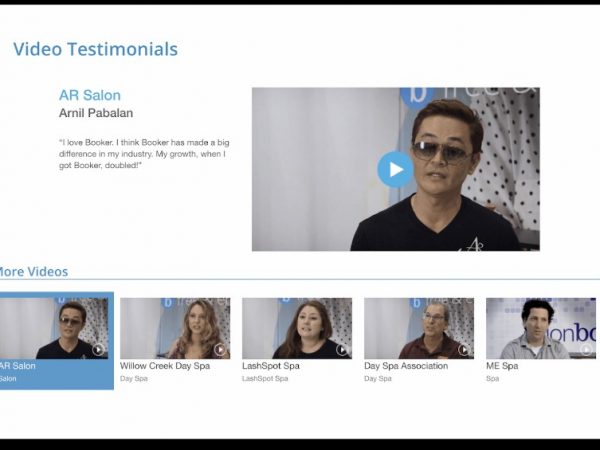Click the 'Video Testimonials' page heading

coord(96,49)
